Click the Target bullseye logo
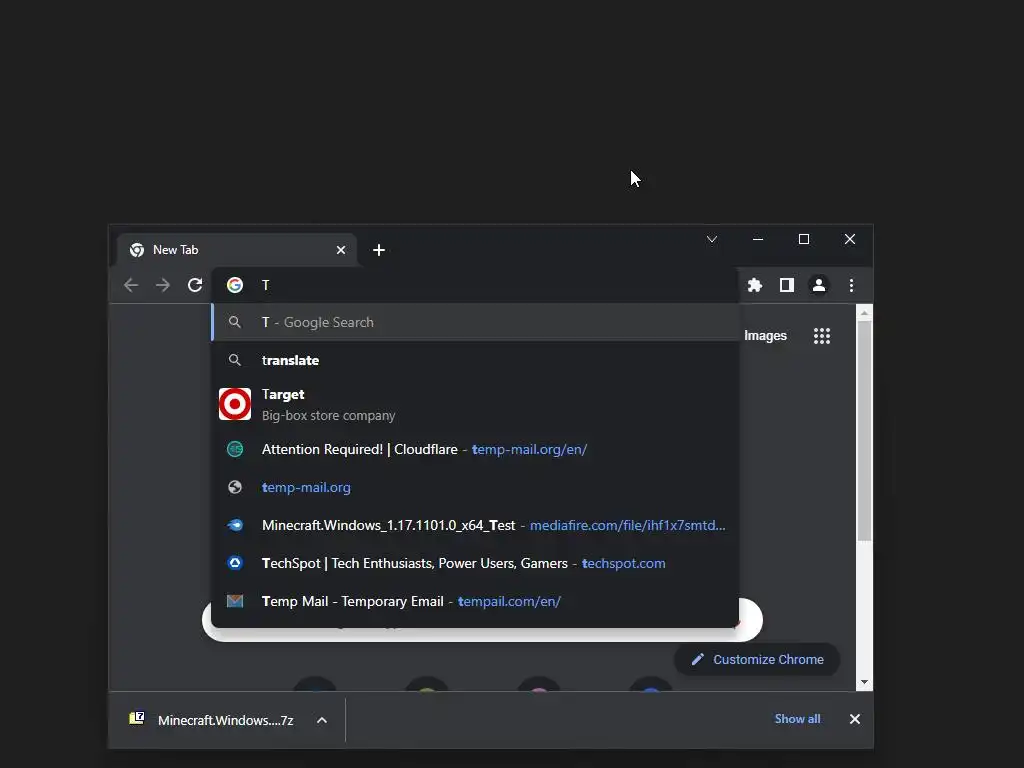1024x768 pixels. point(235,404)
